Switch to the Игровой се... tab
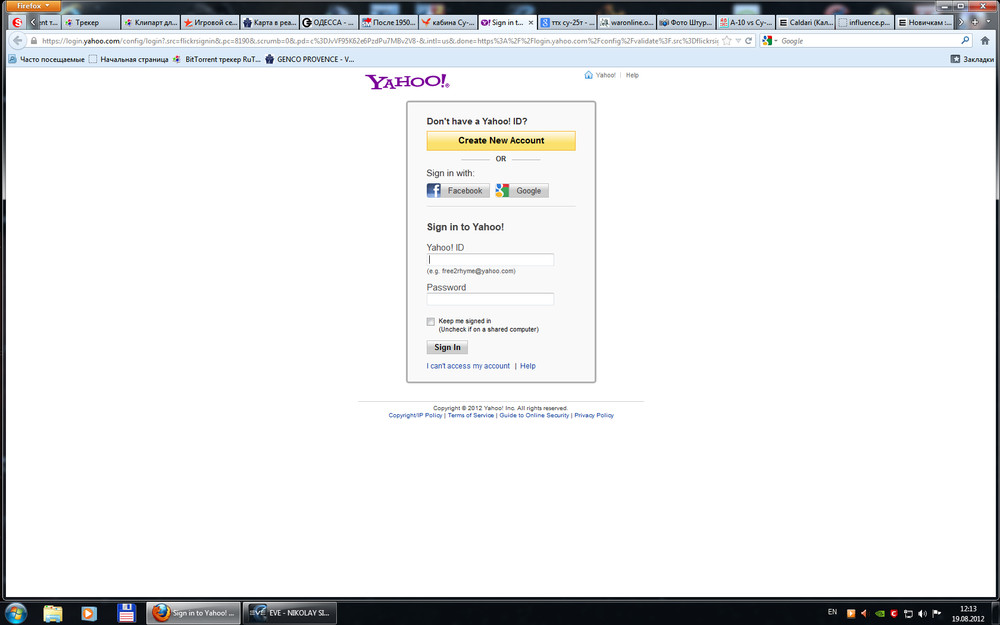Image resolution: width=1000 pixels, height=625 pixels. pyautogui.click(x=210, y=22)
